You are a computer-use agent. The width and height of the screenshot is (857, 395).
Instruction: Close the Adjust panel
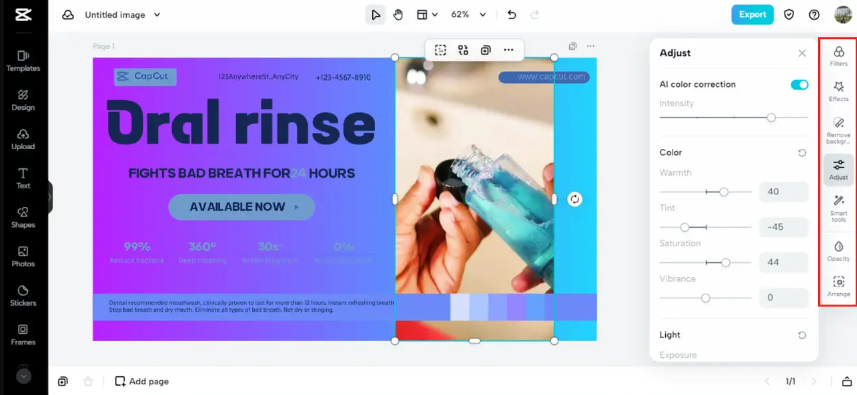click(802, 53)
